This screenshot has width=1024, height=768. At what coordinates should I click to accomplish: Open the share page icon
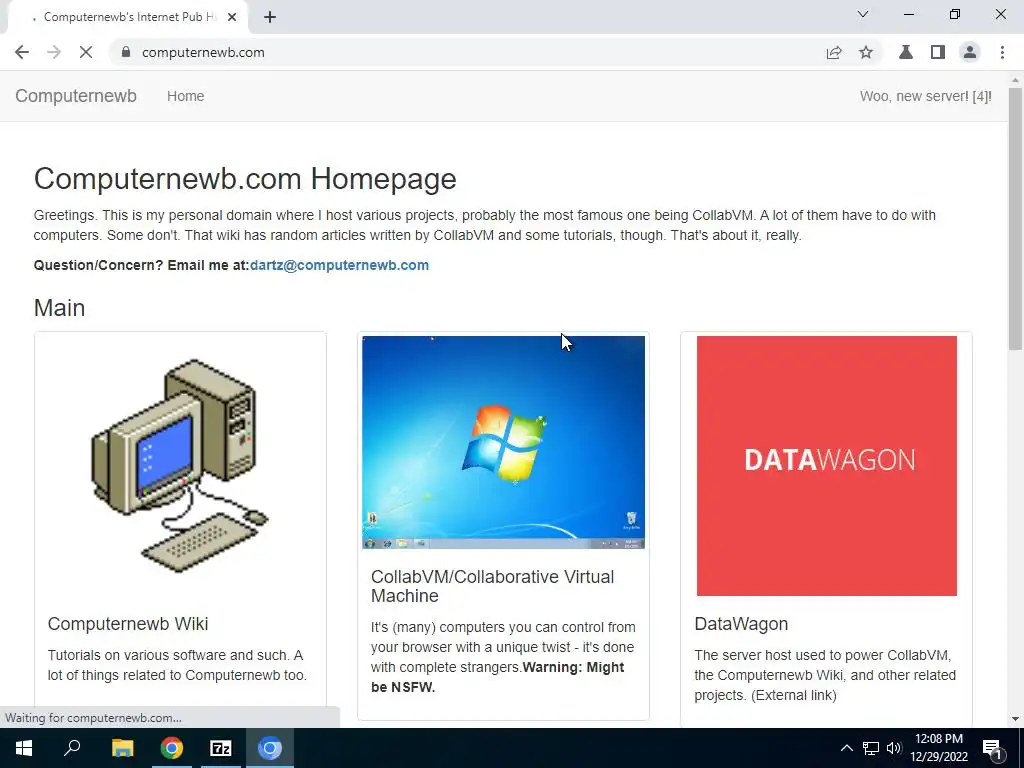(834, 52)
